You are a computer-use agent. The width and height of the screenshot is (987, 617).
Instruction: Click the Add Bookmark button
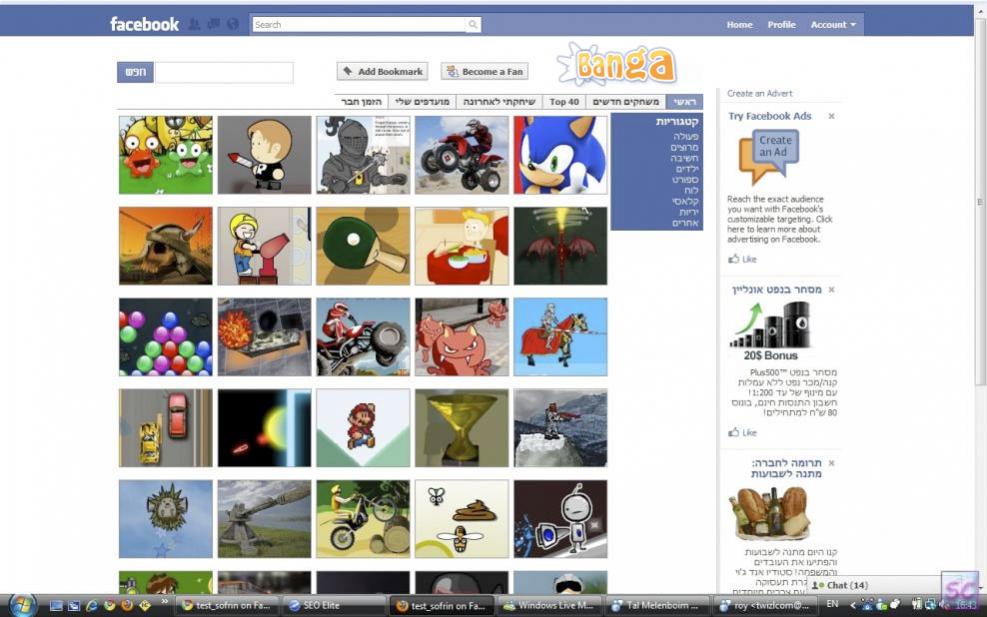[383, 72]
